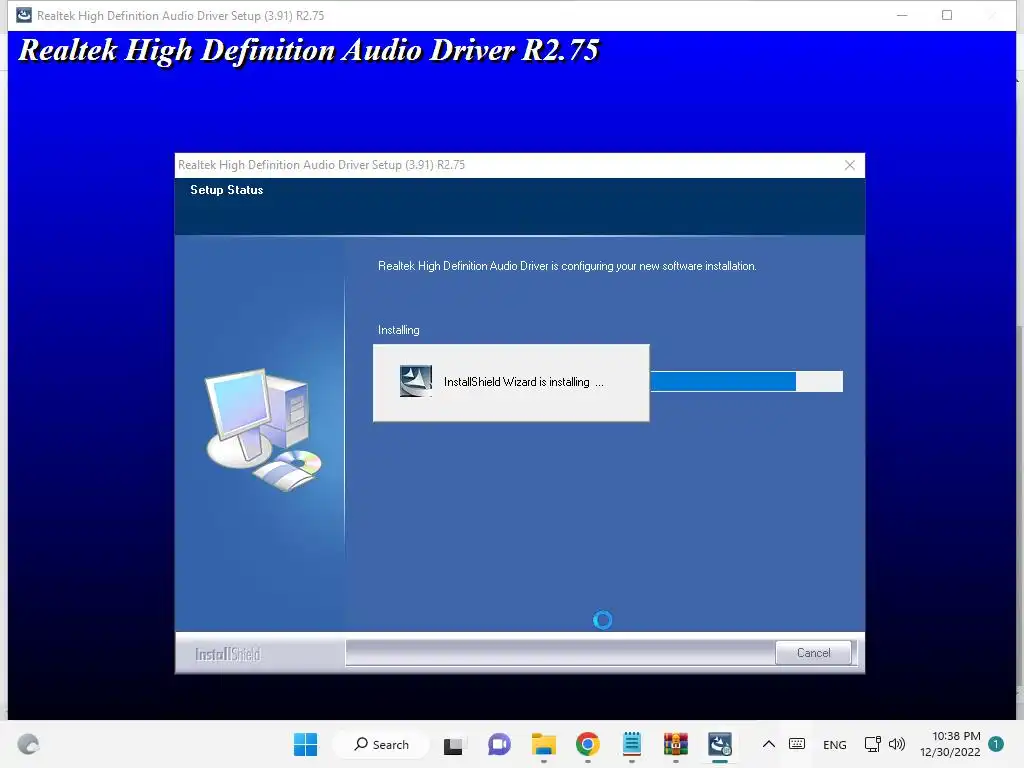Open WinRAR from the taskbar

tap(676, 744)
